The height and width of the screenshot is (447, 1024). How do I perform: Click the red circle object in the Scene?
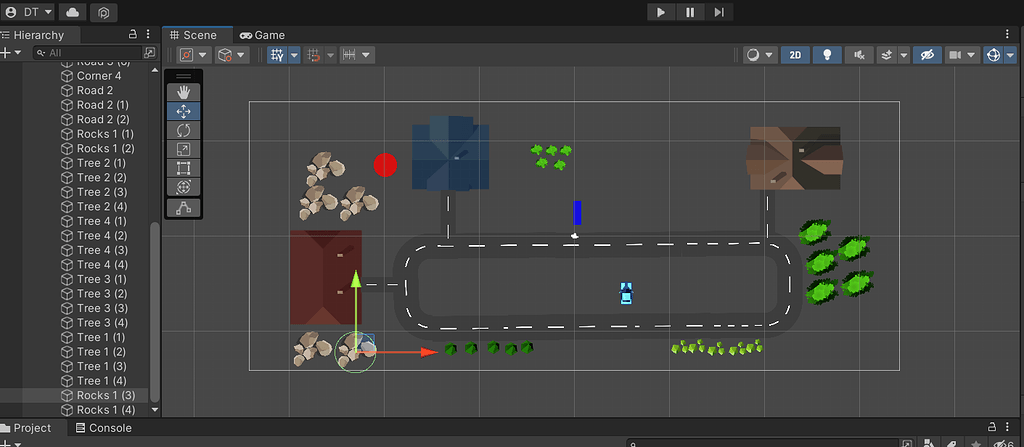point(385,165)
